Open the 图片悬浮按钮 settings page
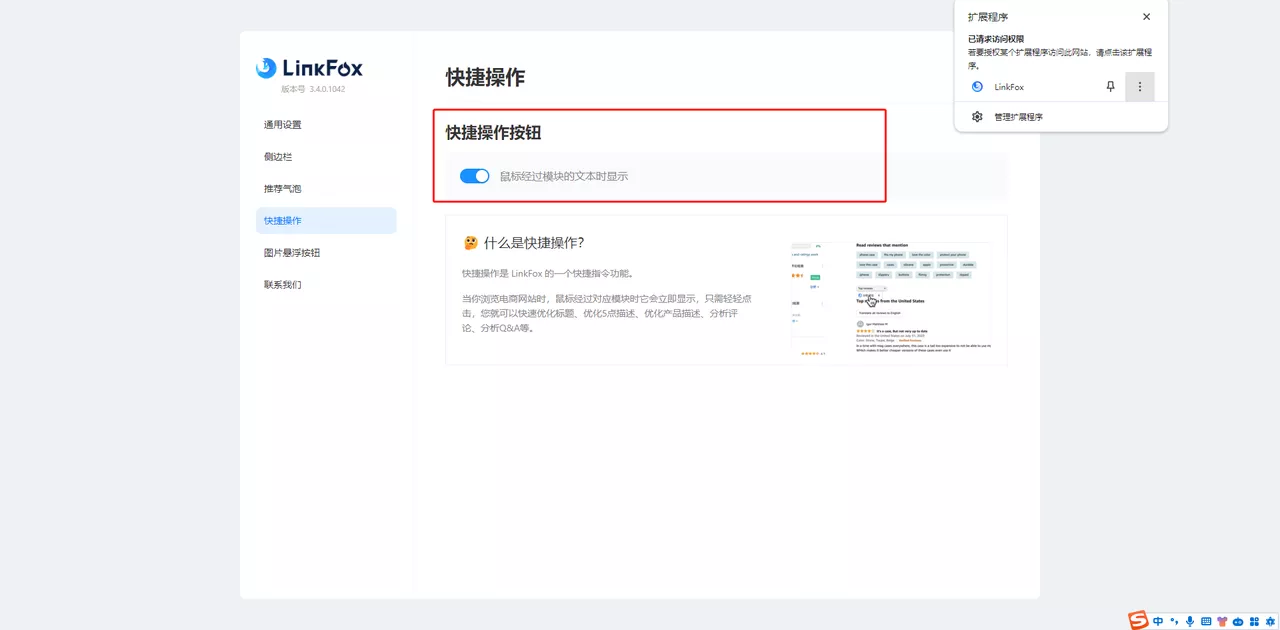This screenshot has height=630, width=1280. 291,252
